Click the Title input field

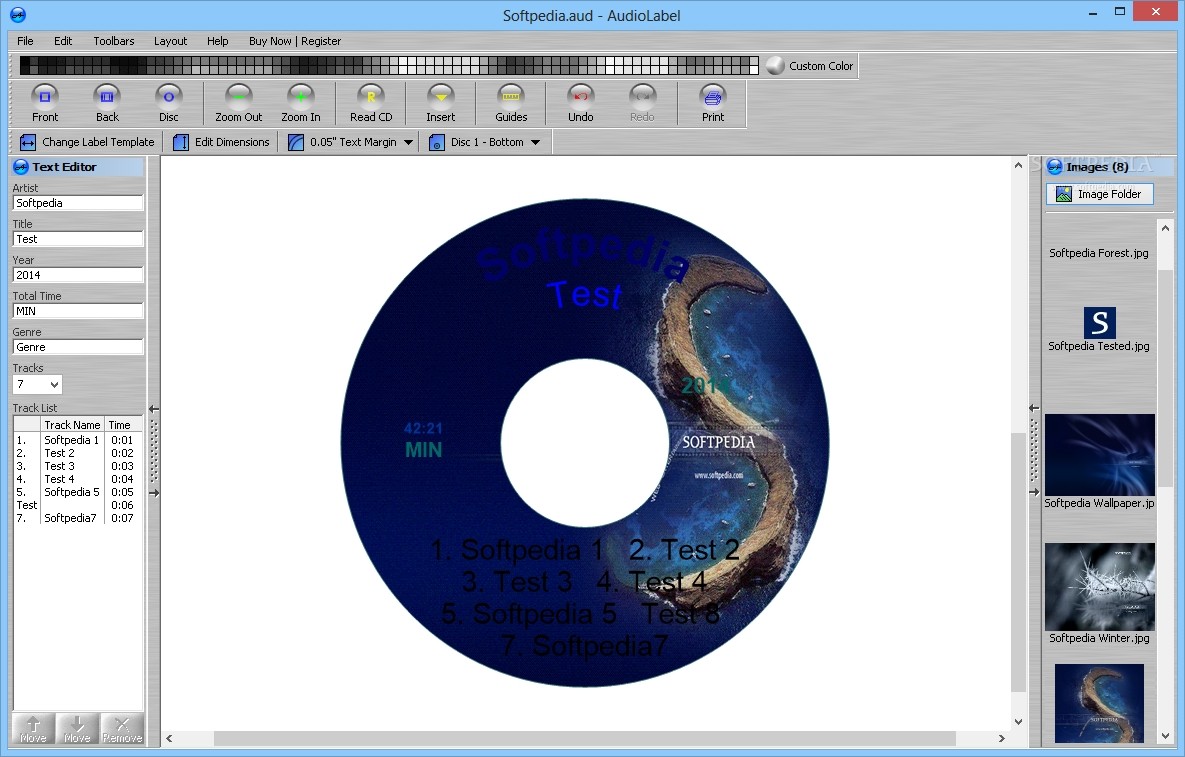[x=78, y=239]
